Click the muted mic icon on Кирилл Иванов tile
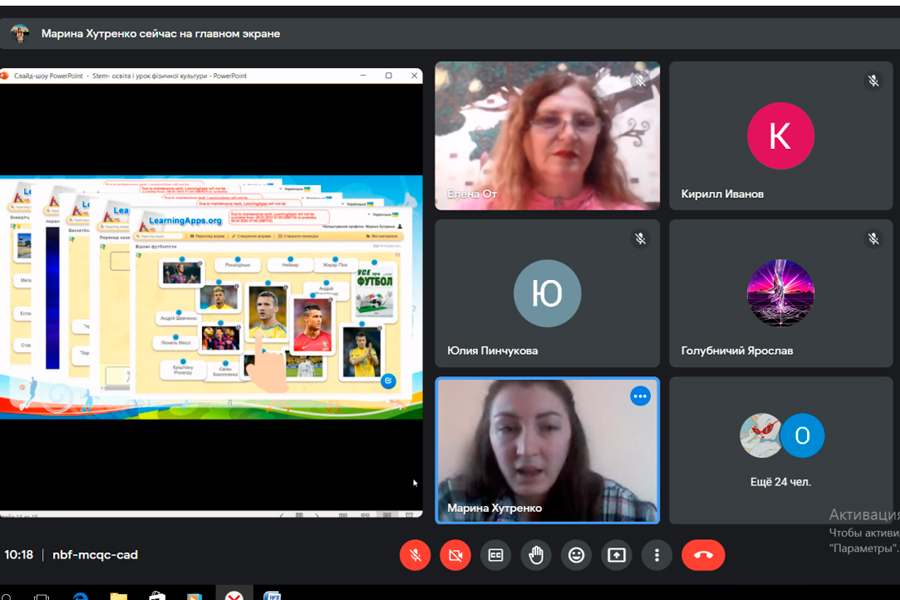900x600 pixels. click(873, 81)
